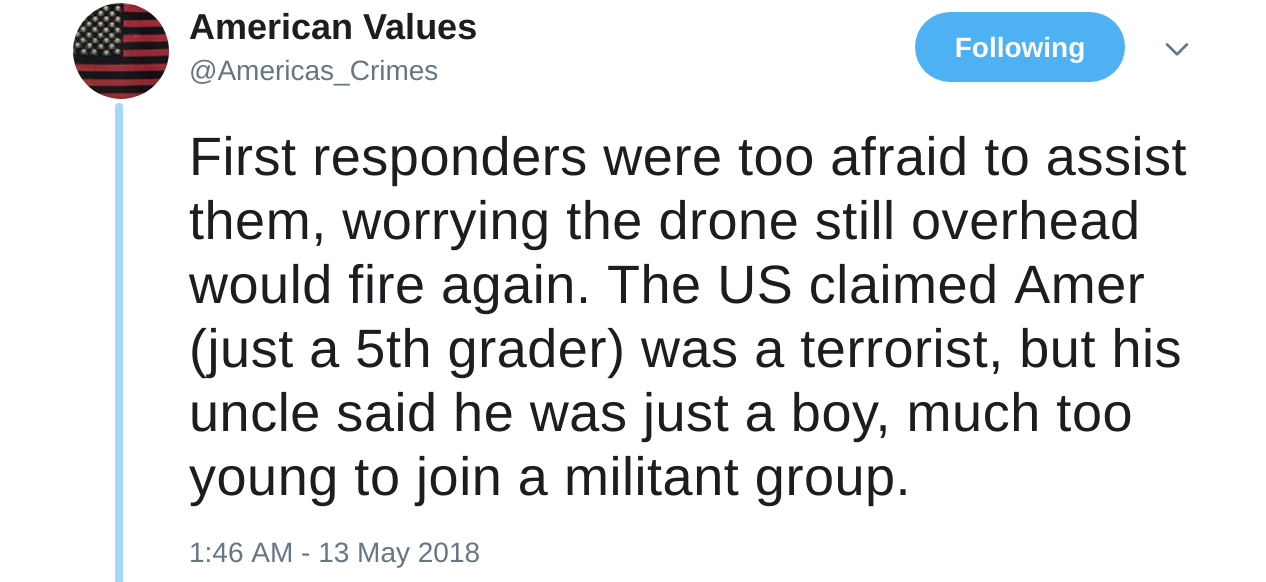Toggle the blue Following button

click(x=1019, y=47)
